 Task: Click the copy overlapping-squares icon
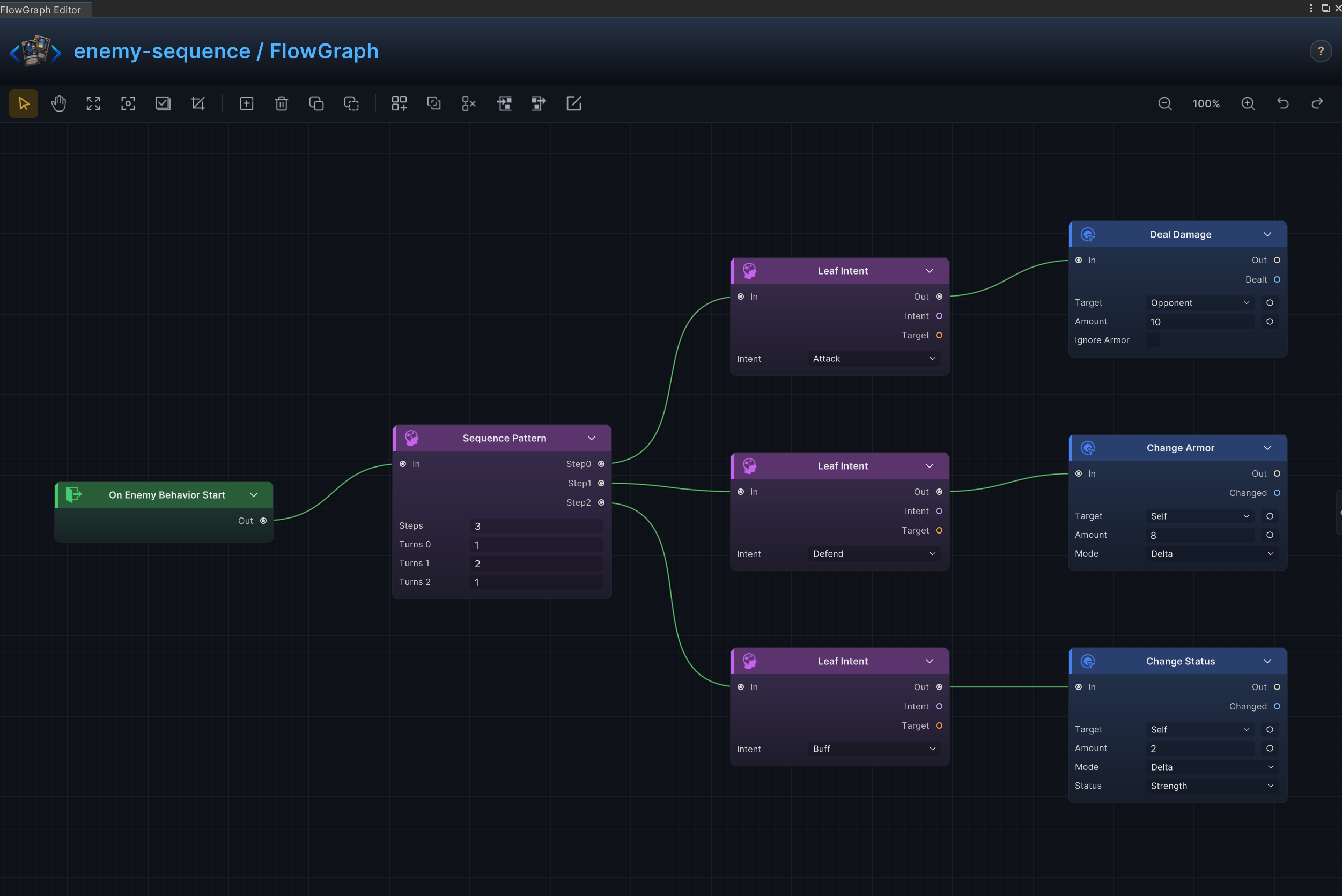click(316, 103)
